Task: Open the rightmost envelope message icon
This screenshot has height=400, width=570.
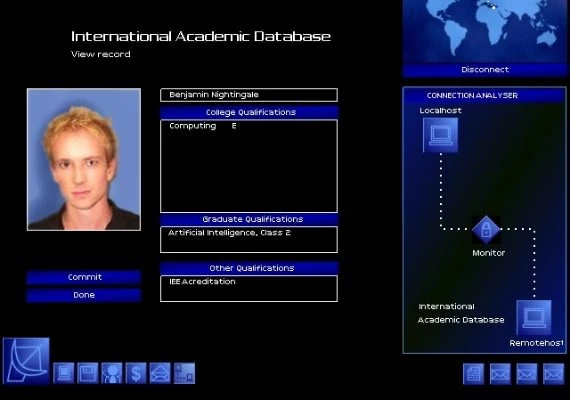Action: (553, 374)
